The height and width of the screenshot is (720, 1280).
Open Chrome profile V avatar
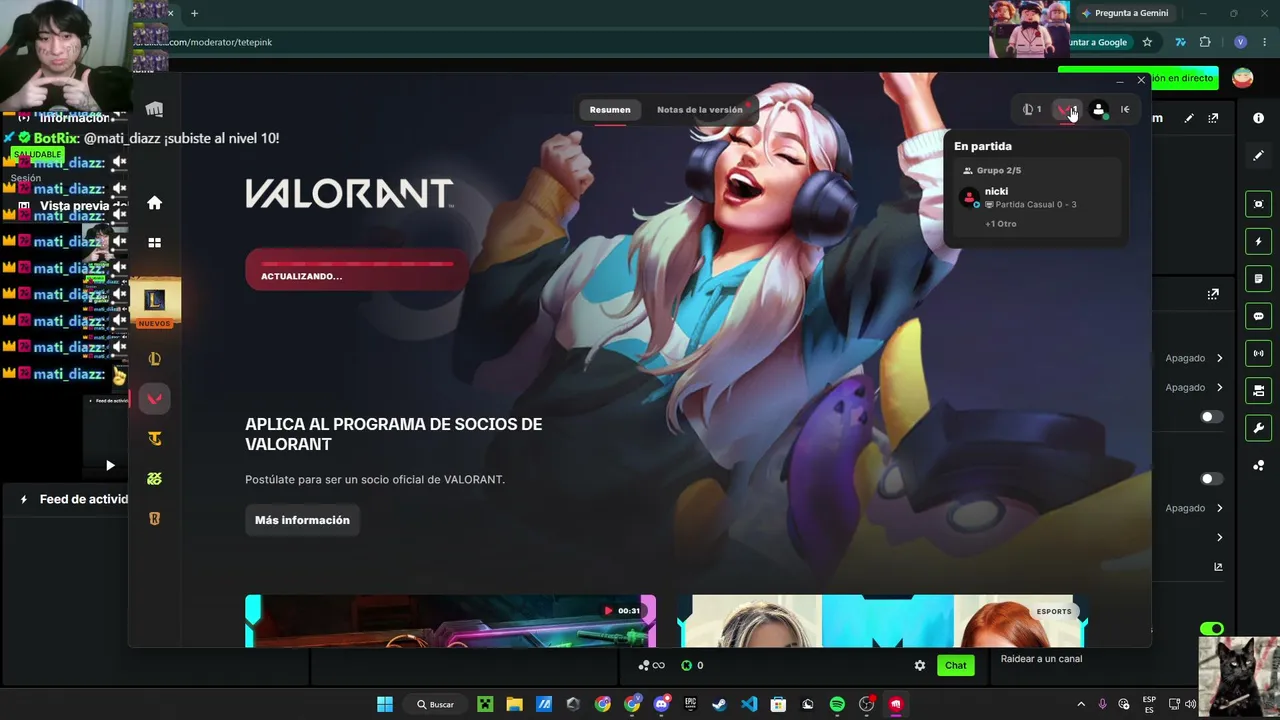coord(1240,42)
